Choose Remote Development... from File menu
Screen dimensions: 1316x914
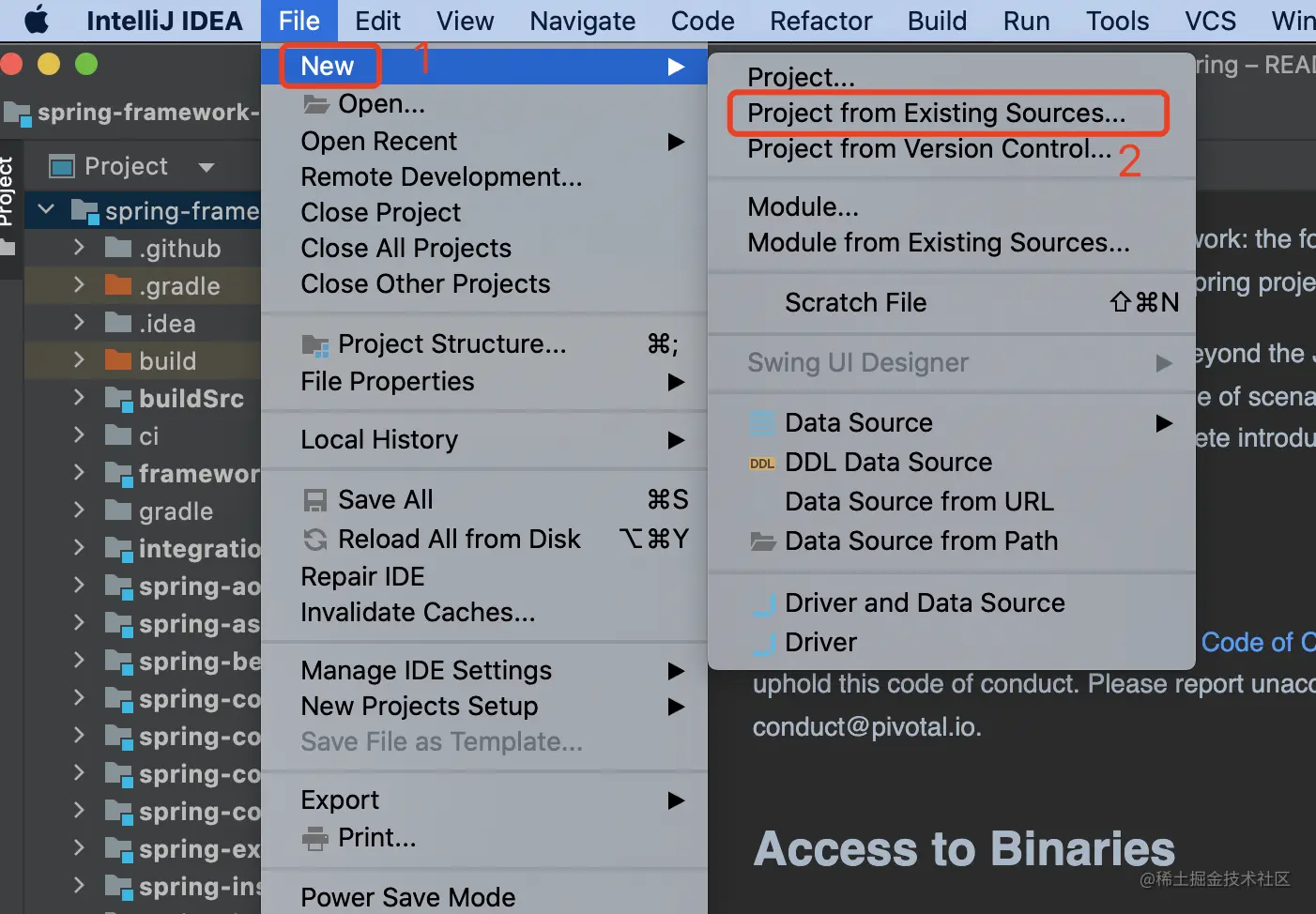[x=441, y=176]
